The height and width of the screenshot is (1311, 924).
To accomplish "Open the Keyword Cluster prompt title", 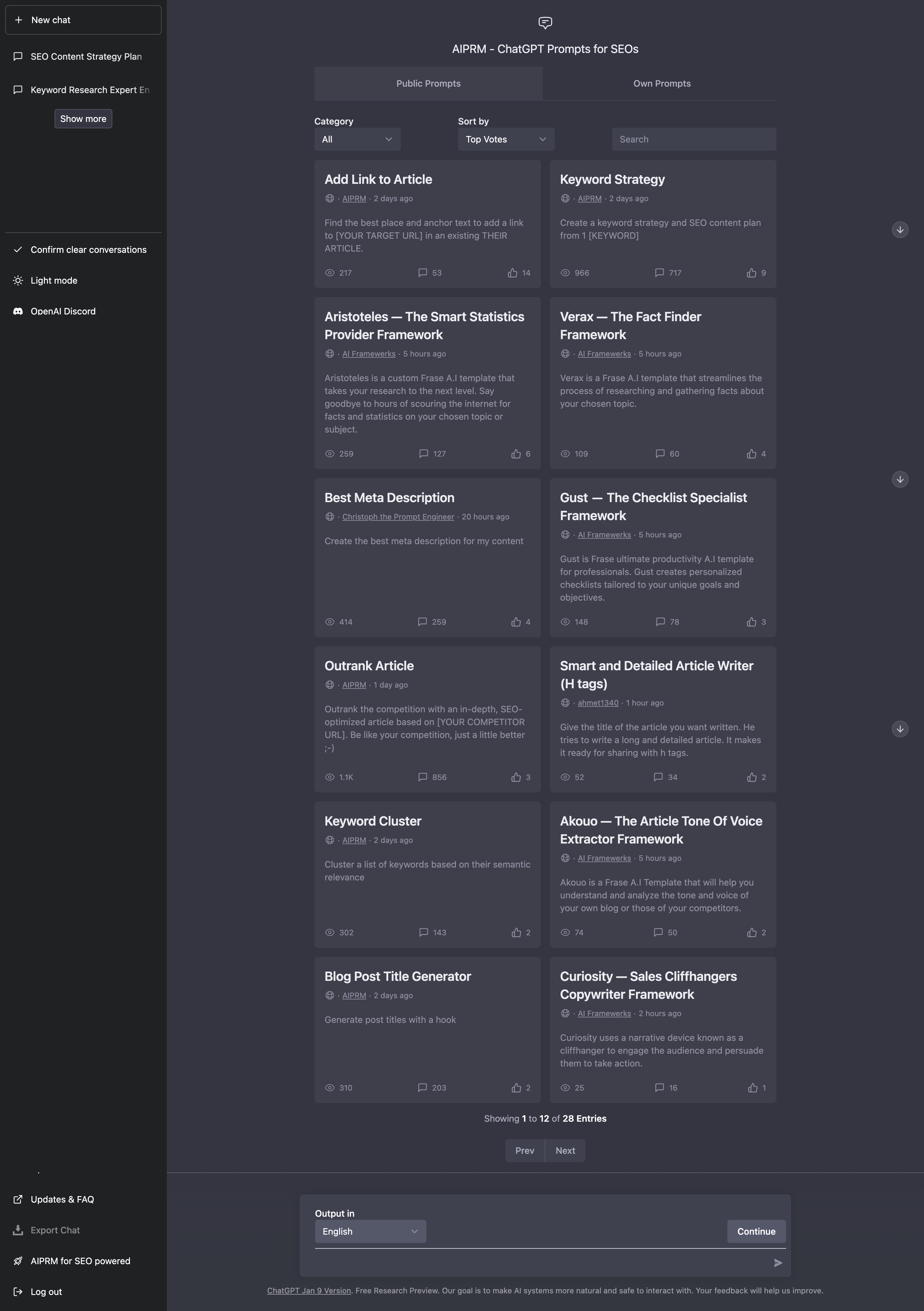I will pyautogui.click(x=373, y=821).
